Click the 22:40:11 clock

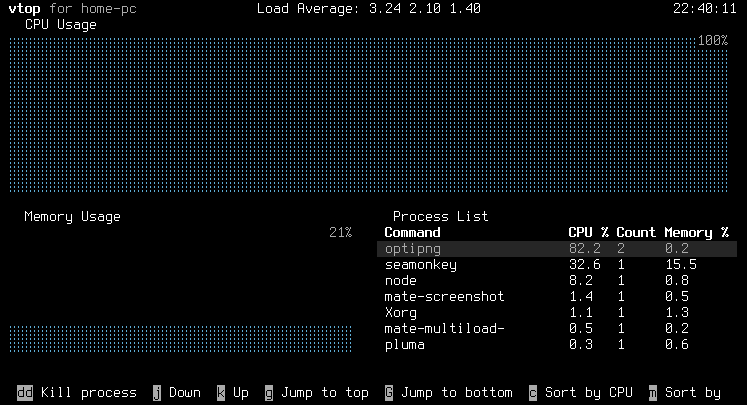click(705, 9)
